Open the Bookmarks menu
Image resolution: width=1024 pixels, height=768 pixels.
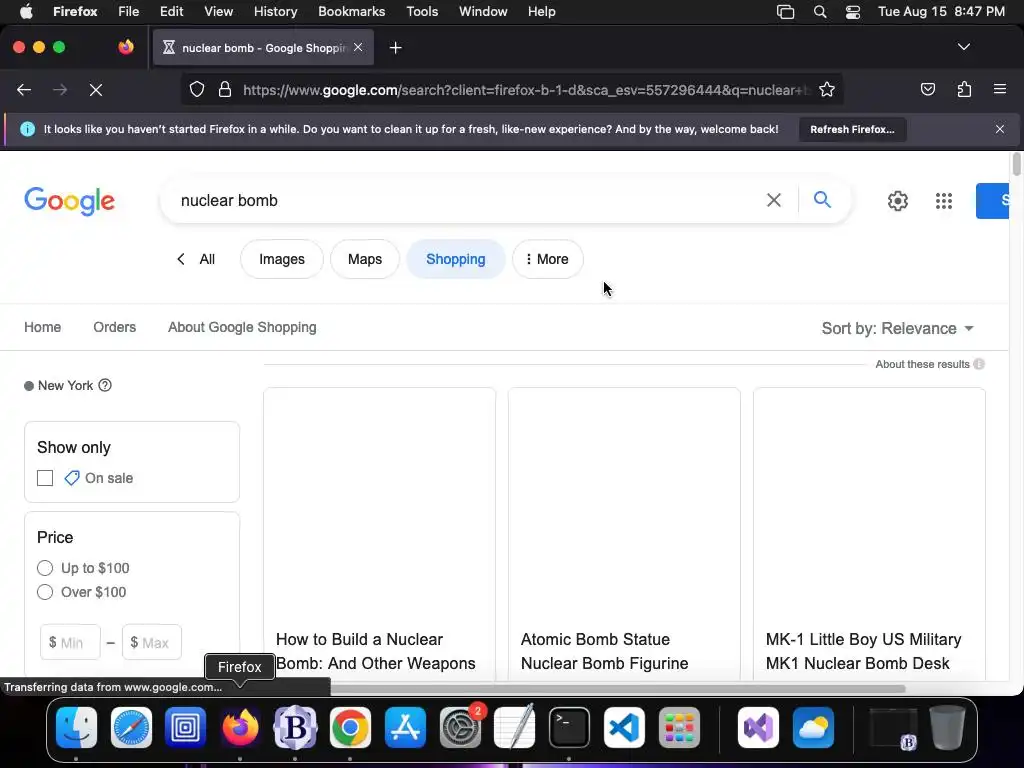click(x=351, y=12)
